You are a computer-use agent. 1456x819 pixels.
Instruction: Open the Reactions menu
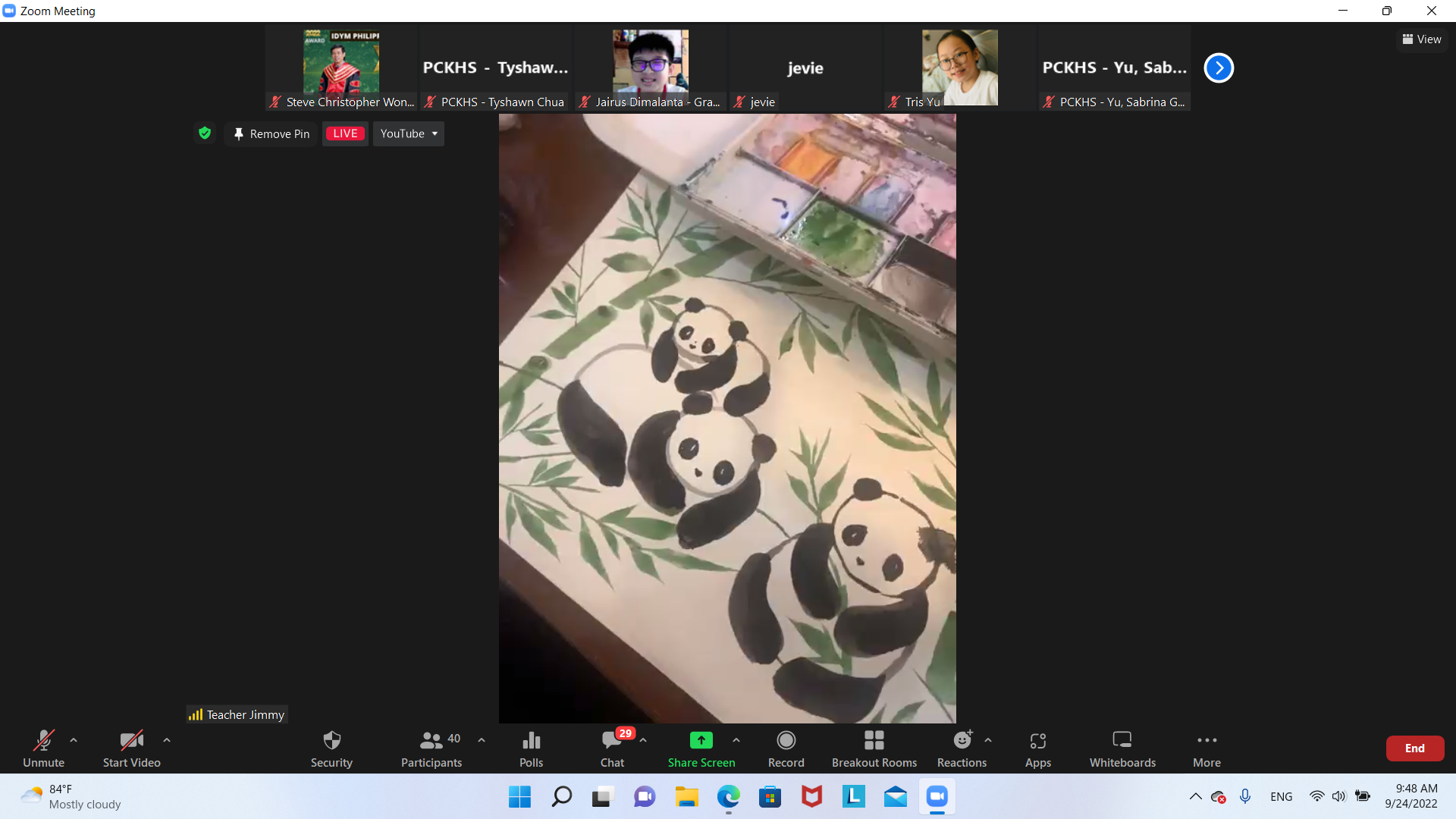(x=962, y=748)
